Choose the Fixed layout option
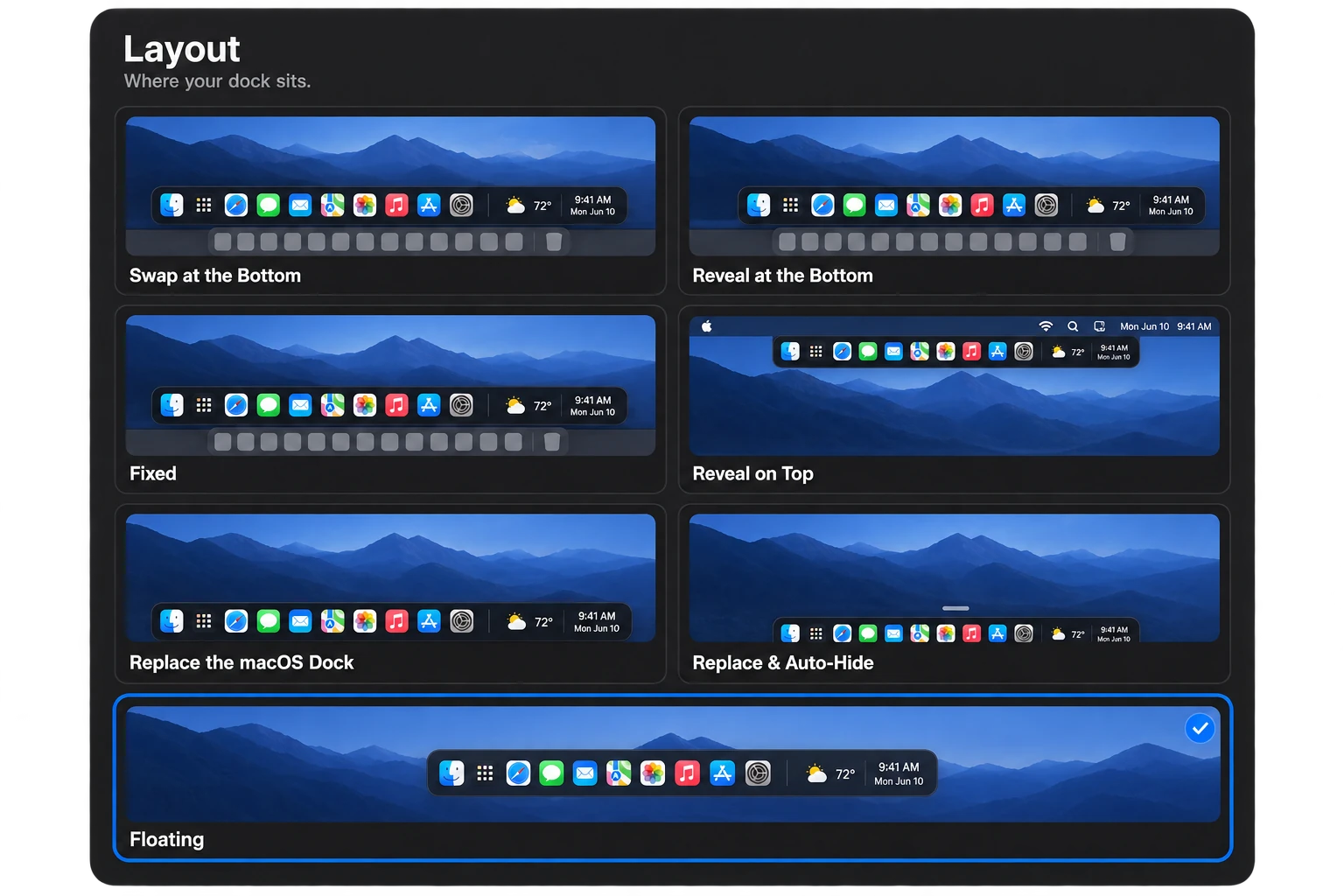This screenshot has height=896, width=1344. 390,399
